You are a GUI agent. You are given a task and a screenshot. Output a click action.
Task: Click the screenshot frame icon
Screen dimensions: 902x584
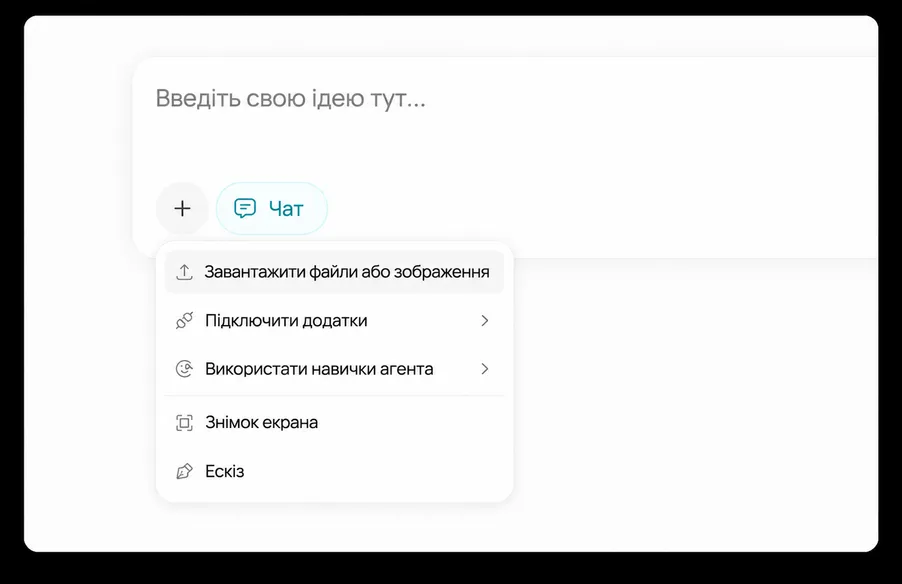(x=184, y=423)
